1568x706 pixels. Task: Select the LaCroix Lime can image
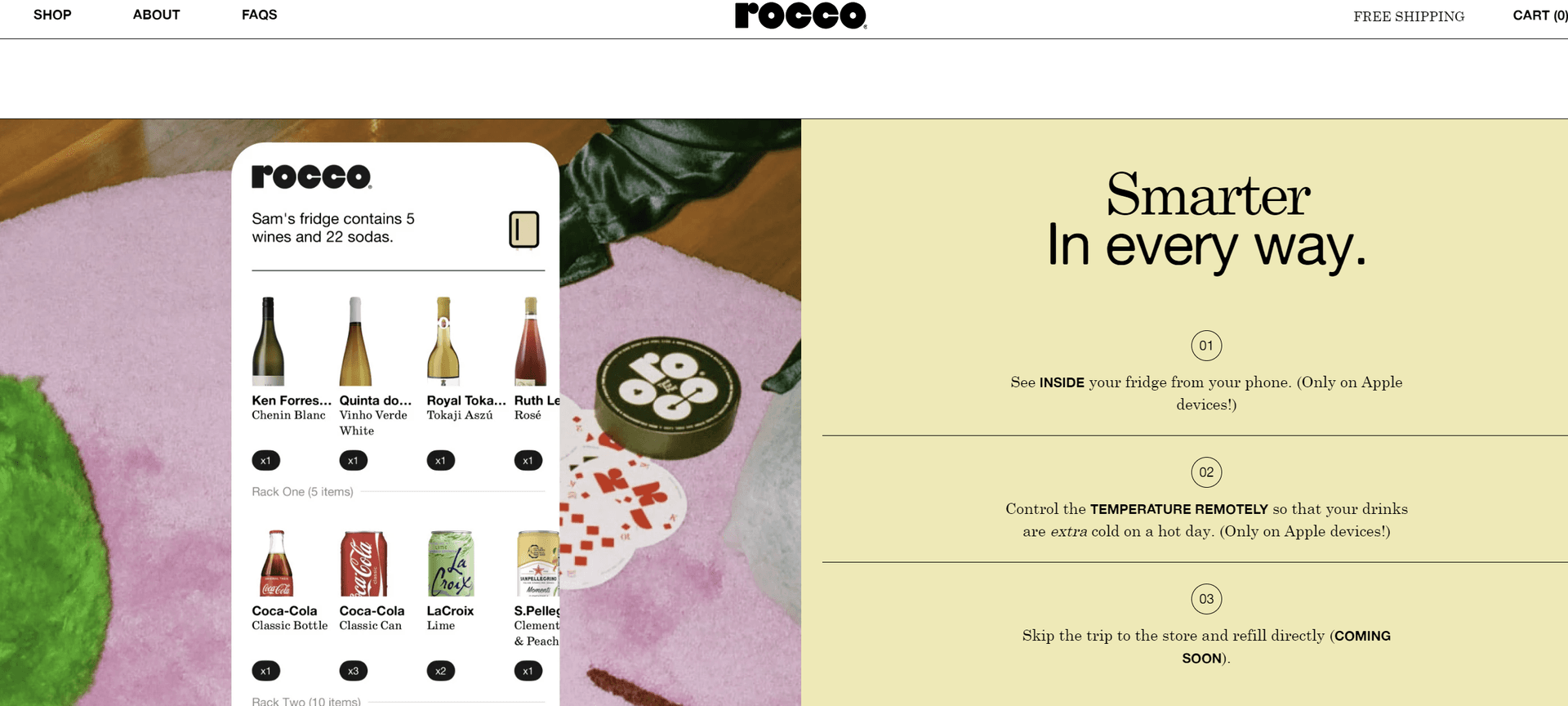[x=451, y=563]
